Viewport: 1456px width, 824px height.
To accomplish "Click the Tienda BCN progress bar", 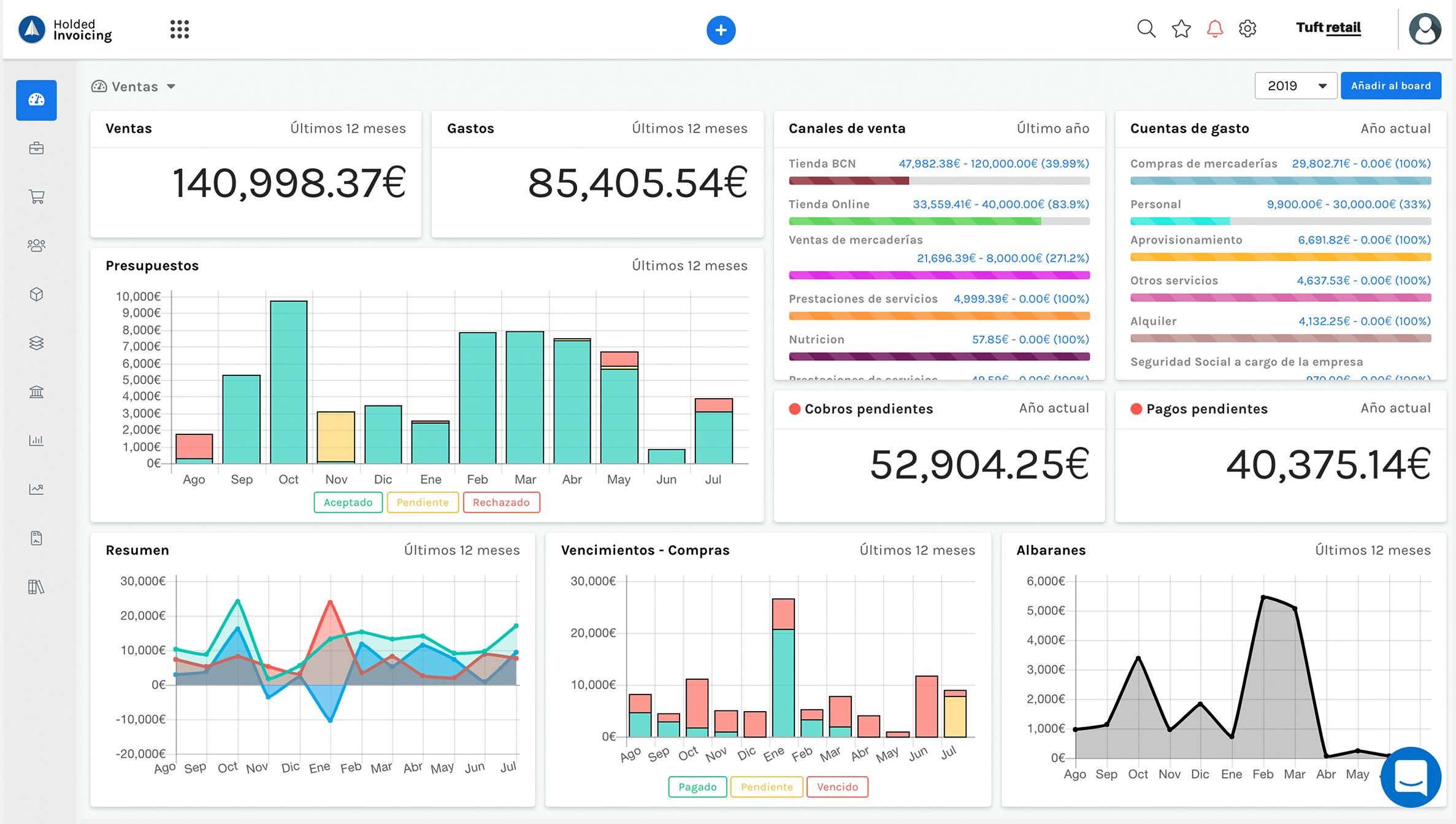I will click(x=938, y=181).
